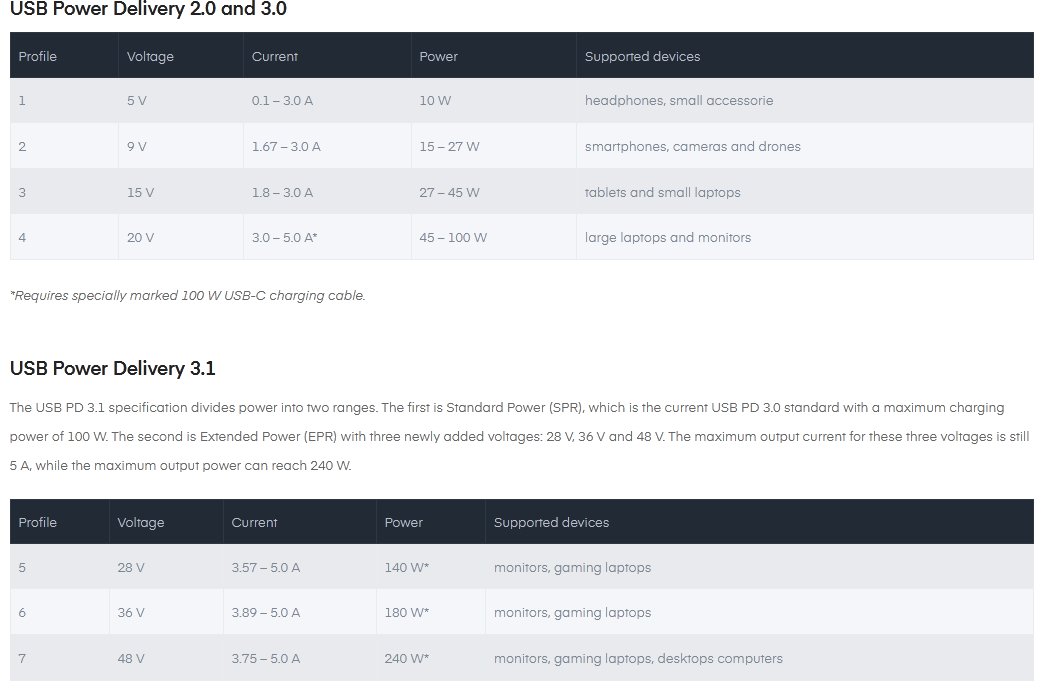
Task: Select the 48 V voltage cell
Action: [131, 658]
